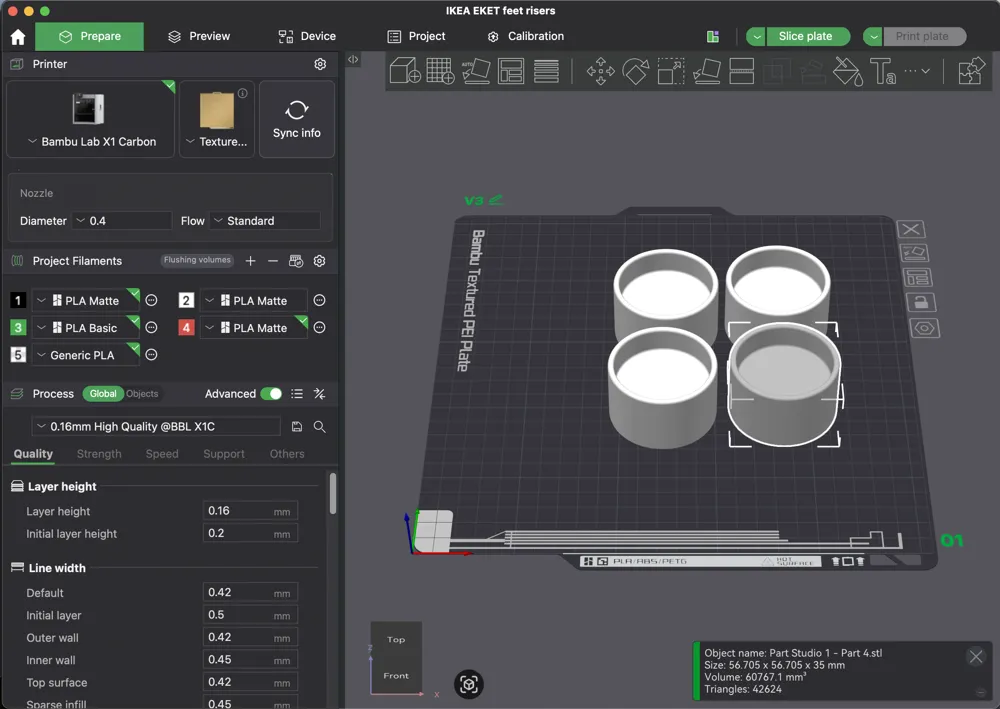Screen dimensions: 1000x709
Task: Open the Strength settings tab
Action: tap(99, 454)
